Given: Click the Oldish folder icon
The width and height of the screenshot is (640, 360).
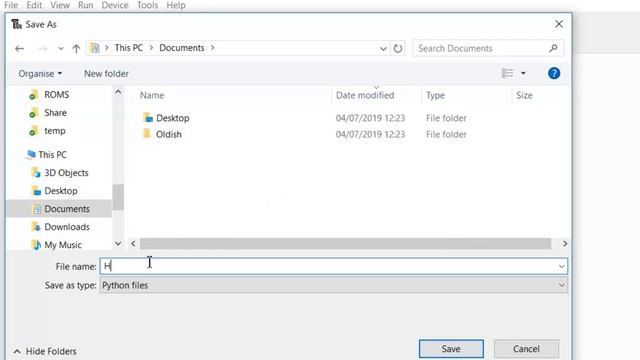Looking at the screenshot, I should coord(147,134).
